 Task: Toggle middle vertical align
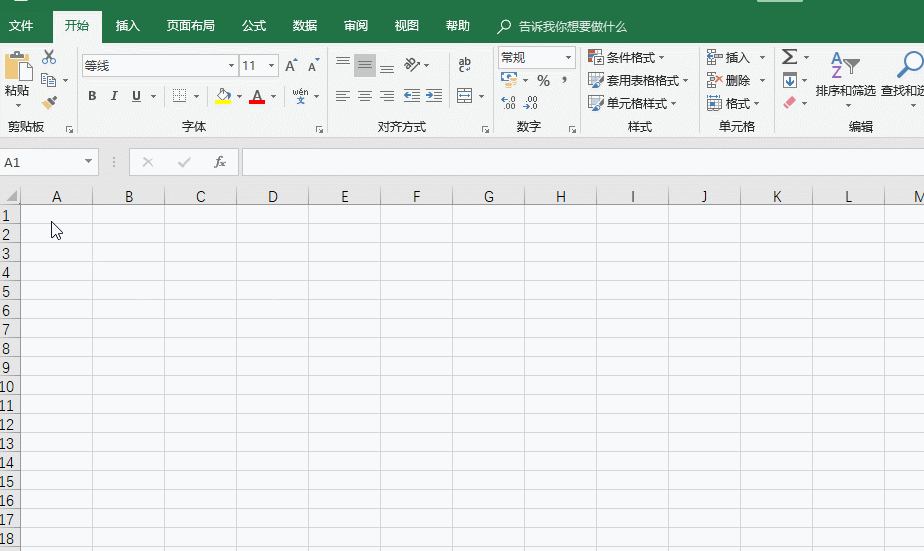tap(365, 65)
